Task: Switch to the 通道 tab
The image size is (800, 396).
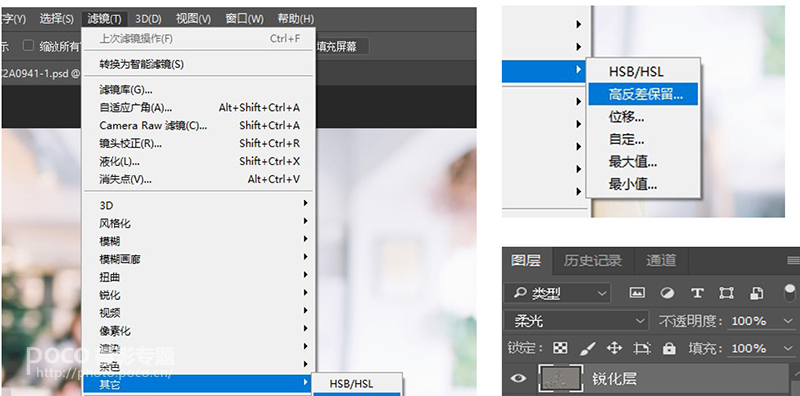Action: [x=661, y=261]
